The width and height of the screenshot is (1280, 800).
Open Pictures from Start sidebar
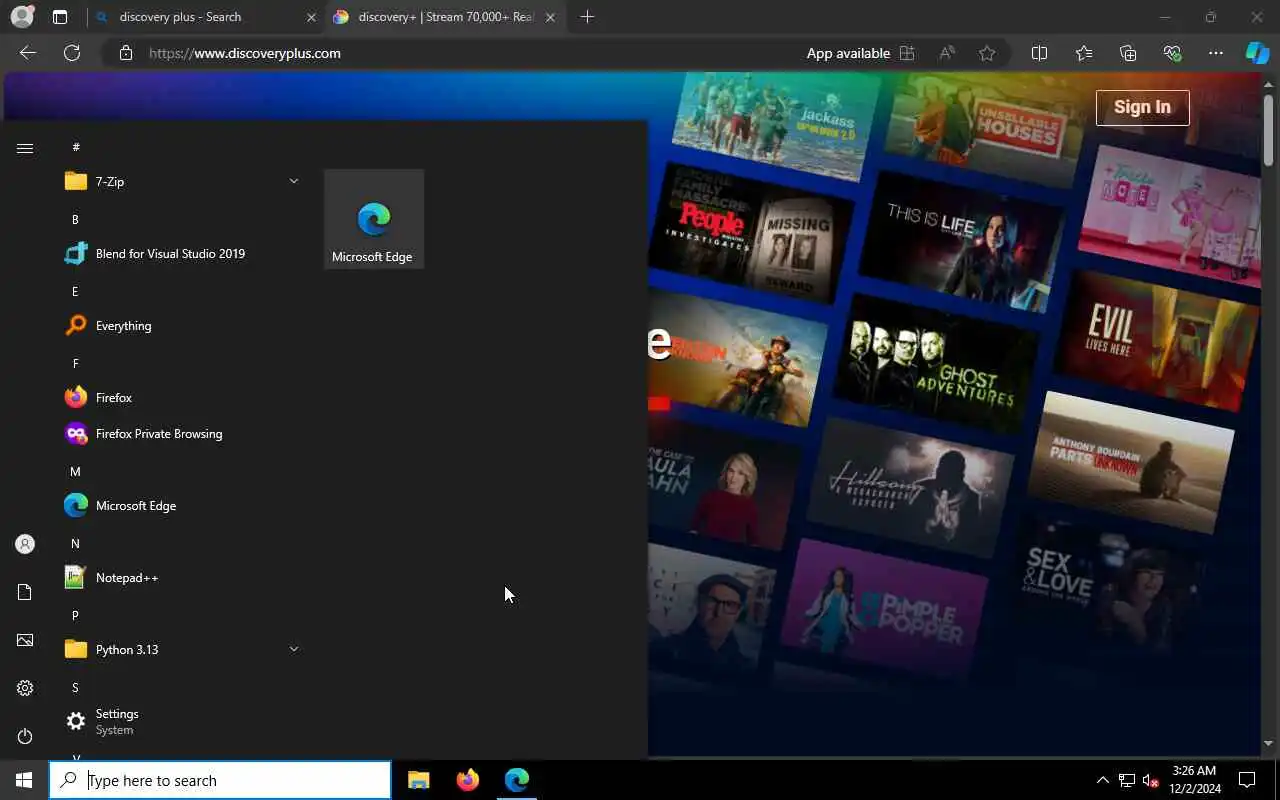pos(25,640)
